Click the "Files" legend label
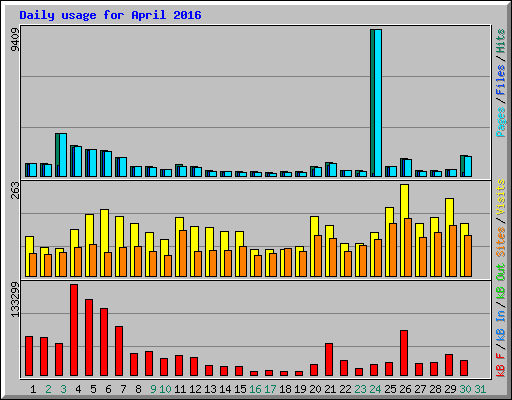The image size is (512, 400). coord(500,80)
